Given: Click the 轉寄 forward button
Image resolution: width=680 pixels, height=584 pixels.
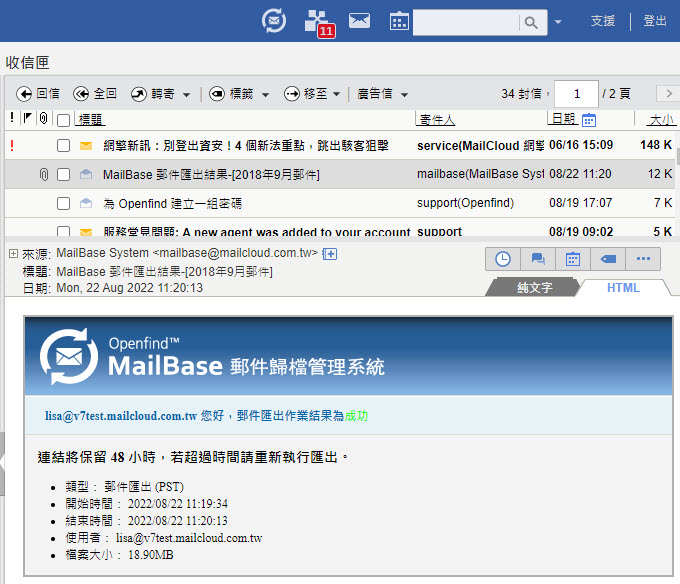Looking at the screenshot, I should point(153,94).
